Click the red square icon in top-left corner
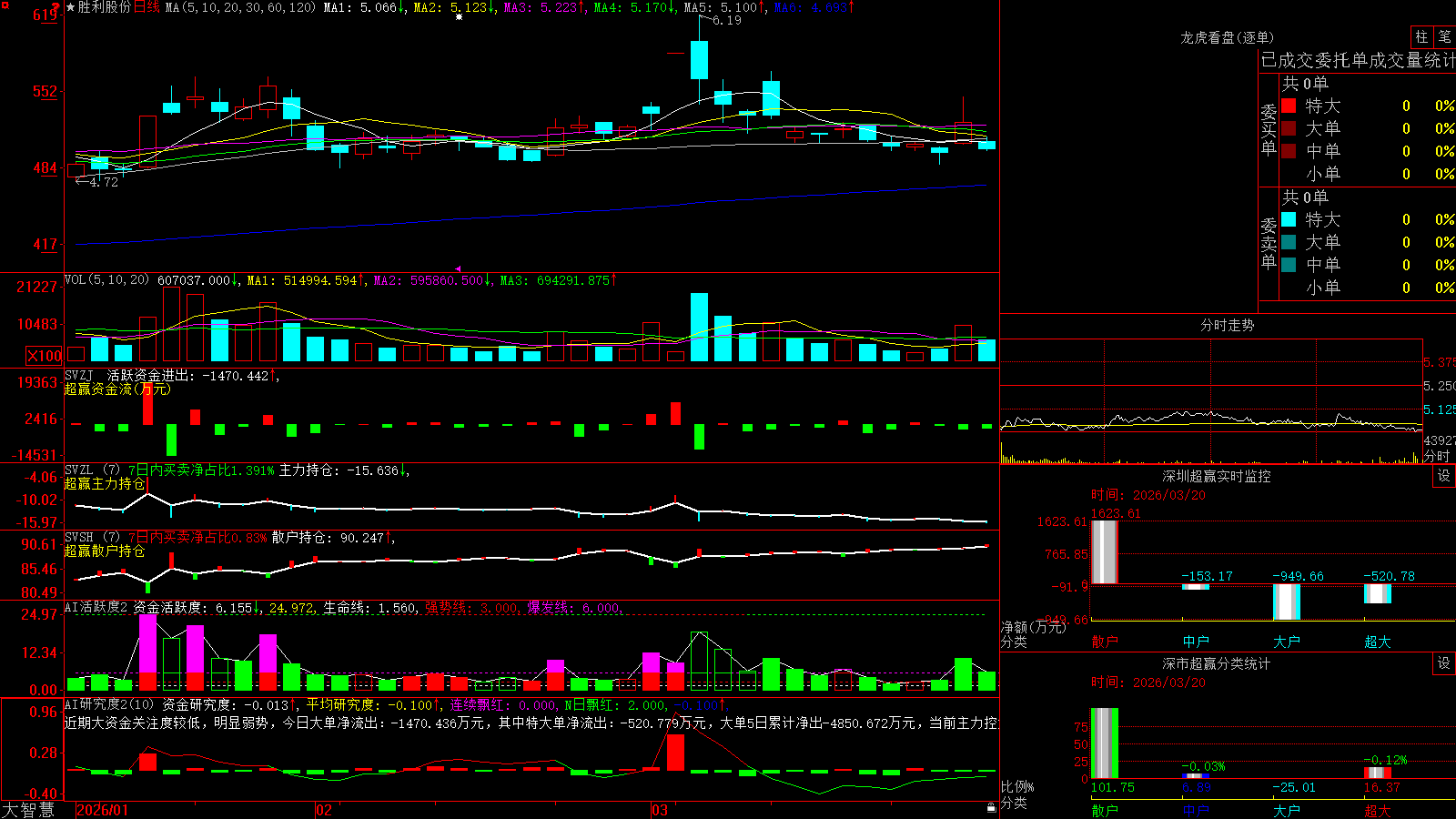This screenshot has width=1456, height=819. point(5,5)
